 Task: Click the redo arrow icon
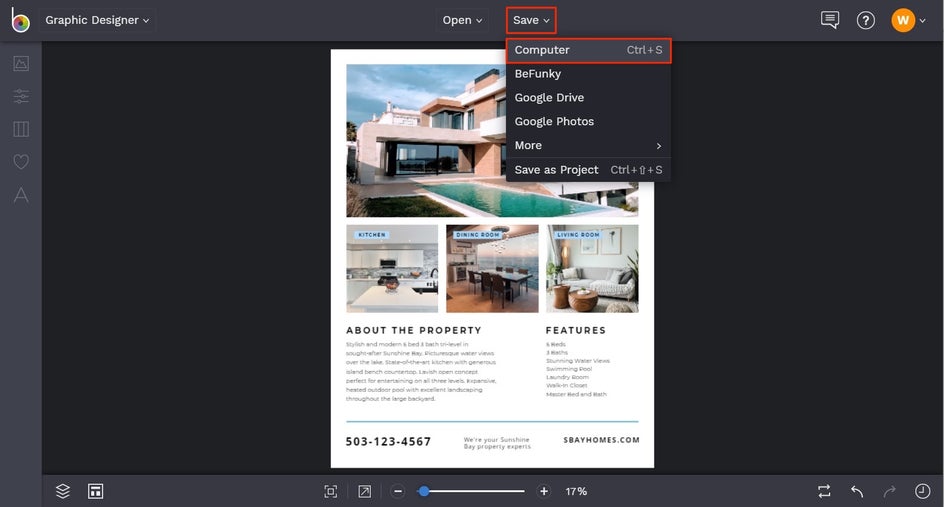pyautogui.click(x=890, y=491)
